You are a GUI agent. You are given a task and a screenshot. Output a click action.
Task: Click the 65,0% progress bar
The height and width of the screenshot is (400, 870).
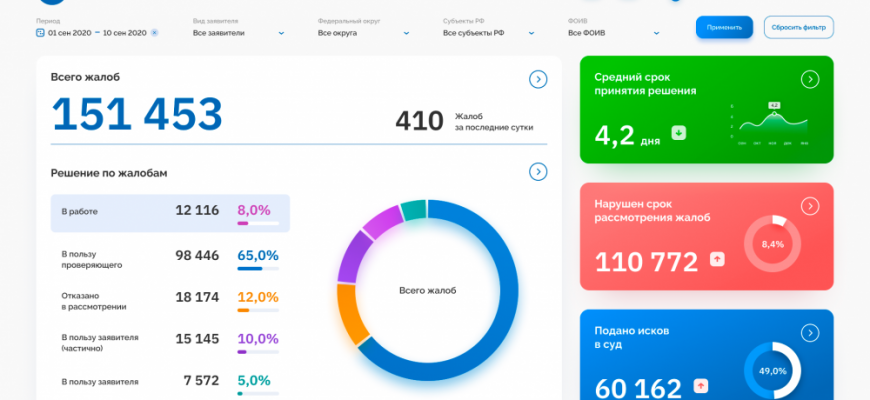point(257,269)
